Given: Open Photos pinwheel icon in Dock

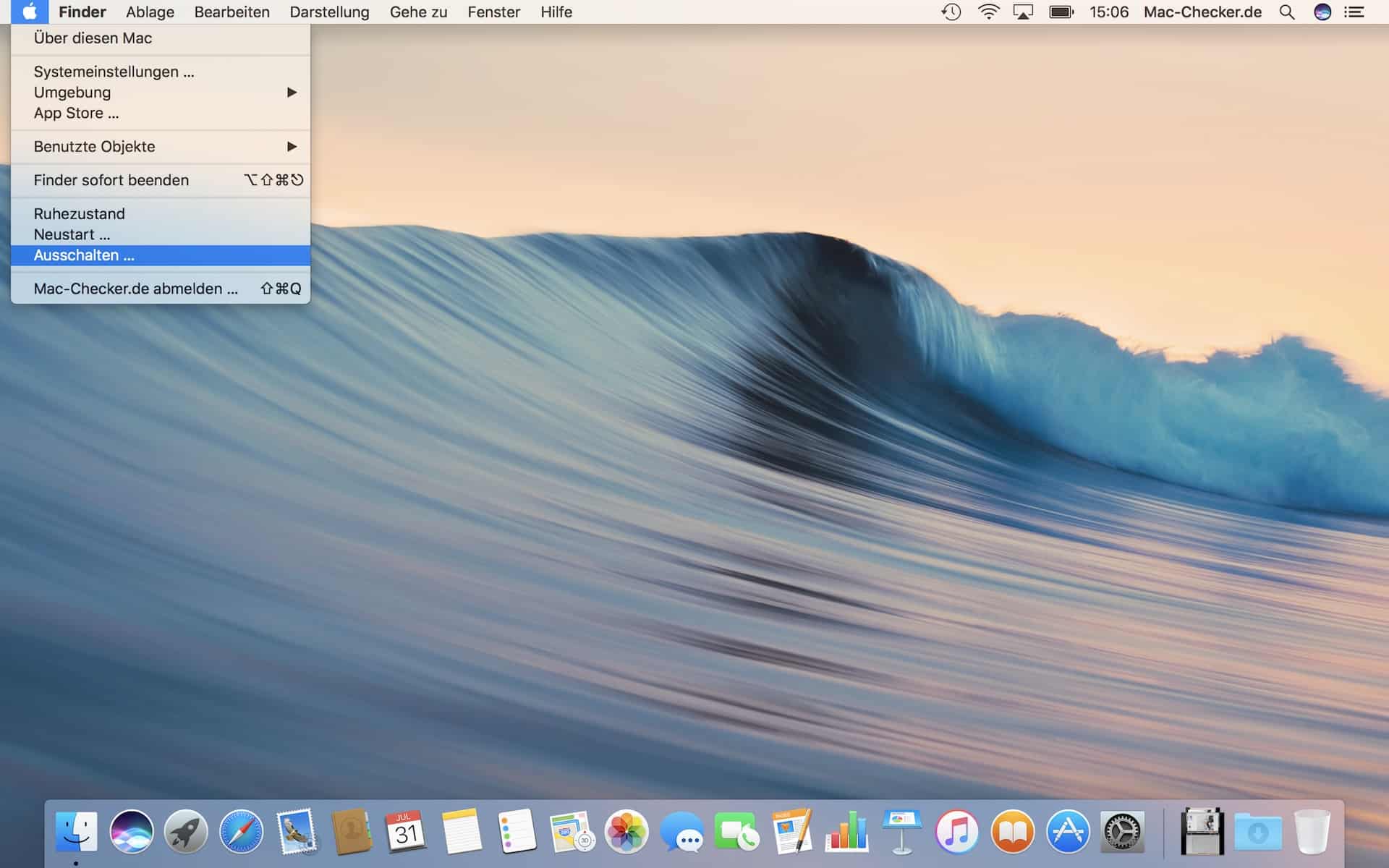Looking at the screenshot, I should (x=626, y=832).
